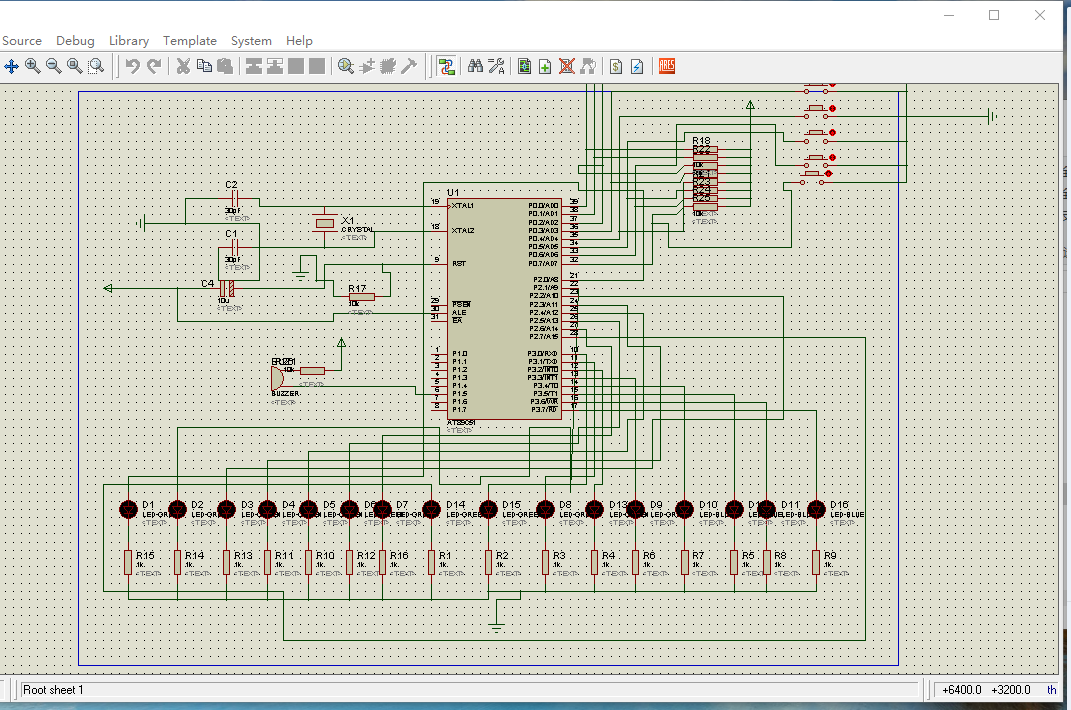Select resistor R7
1071x710 pixels.
point(685,562)
